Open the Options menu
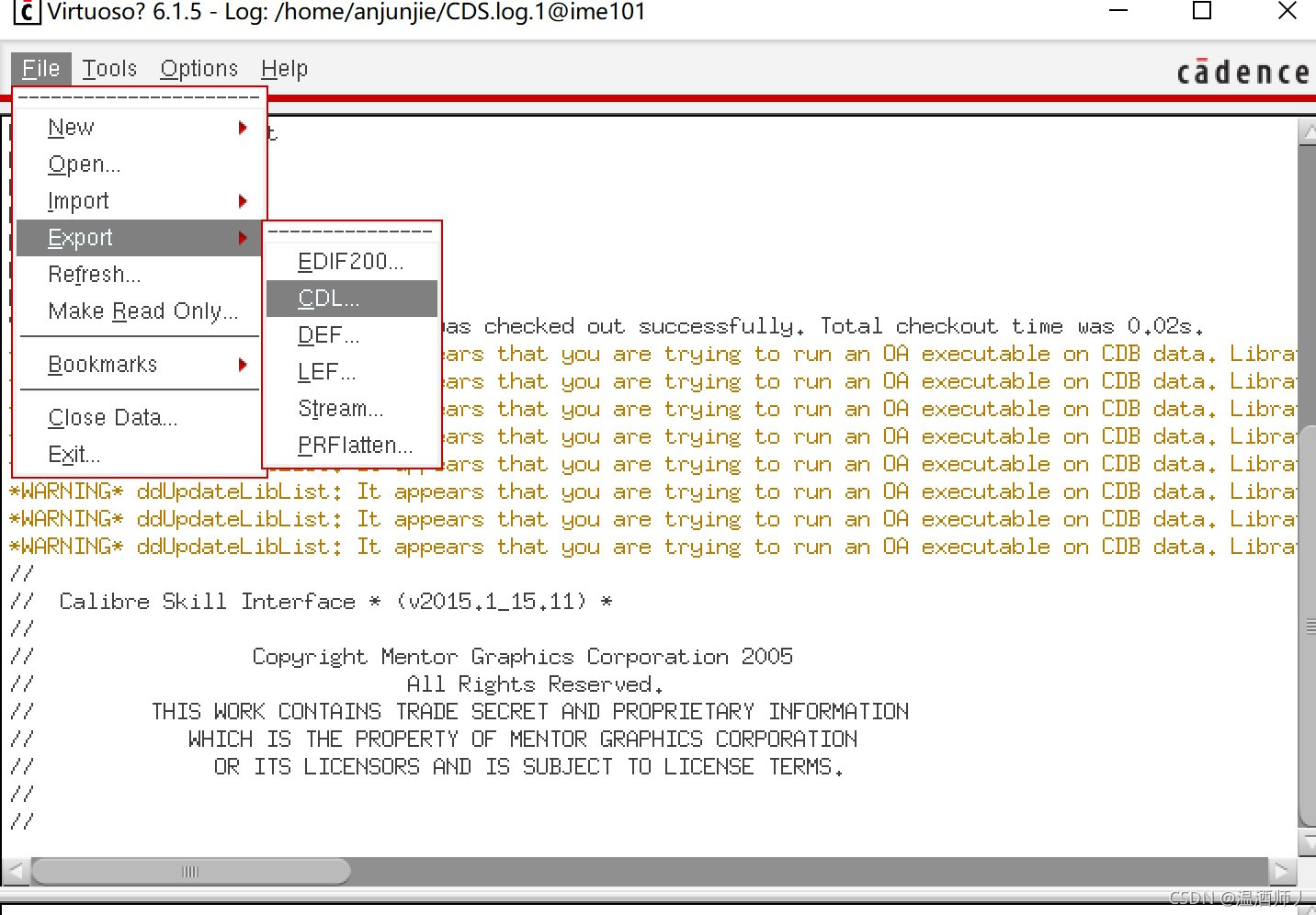This screenshot has height=915, width=1316. (199, 68)
